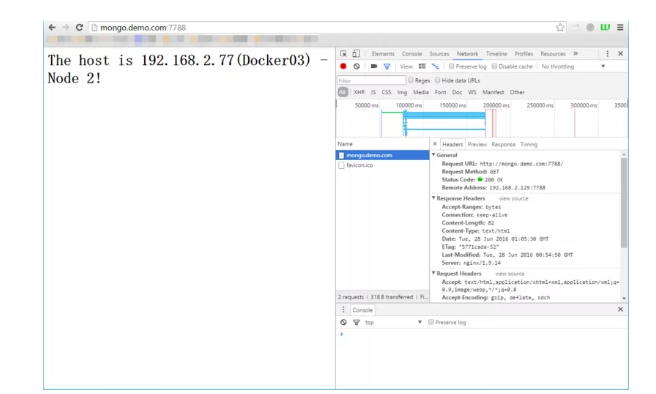This screenshot has width=656, height=394.
Task: Reload the page with the refresh icon
Action: 79,28
